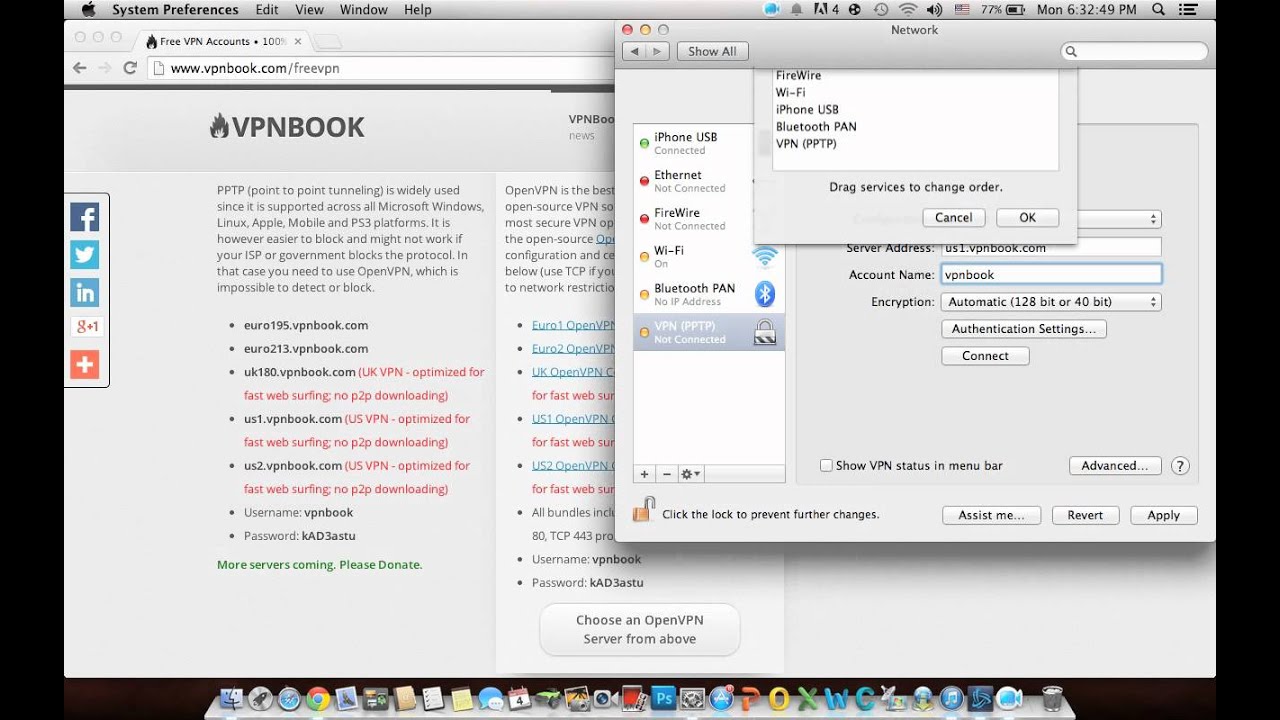Select the Wi-Fi service icon in sidebar

(x=765, y=257)
